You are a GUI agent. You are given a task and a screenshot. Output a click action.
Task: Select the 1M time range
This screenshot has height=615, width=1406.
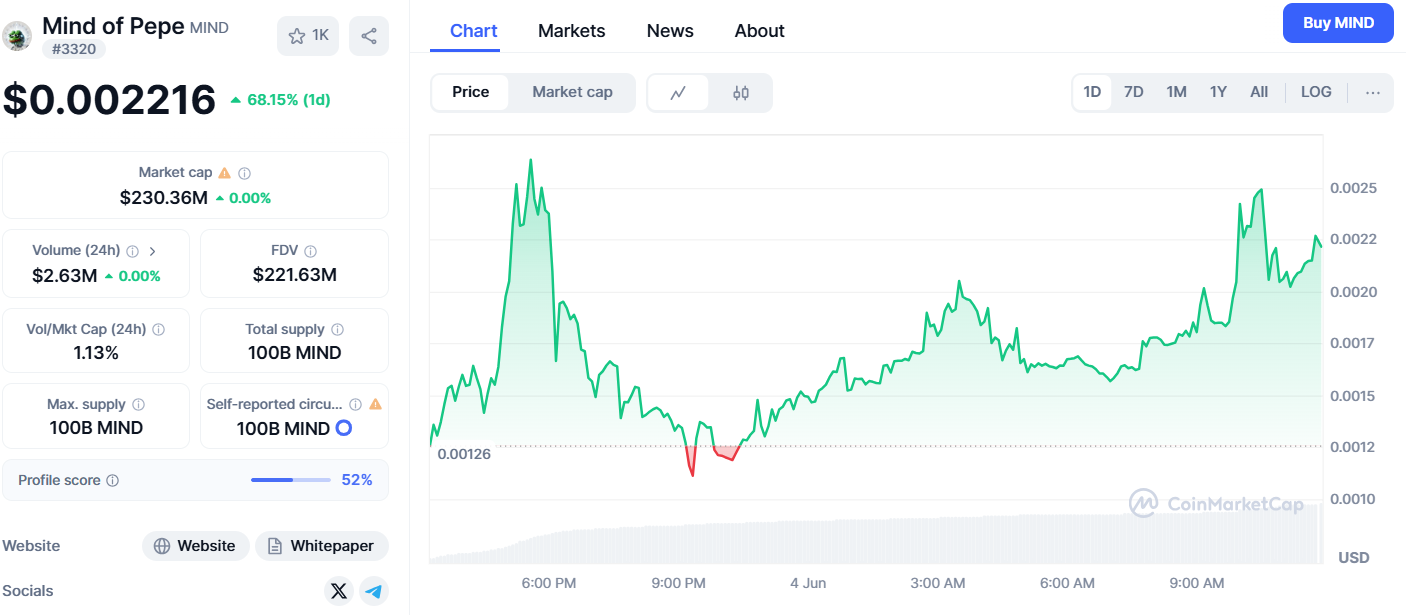coord(1176,92)
